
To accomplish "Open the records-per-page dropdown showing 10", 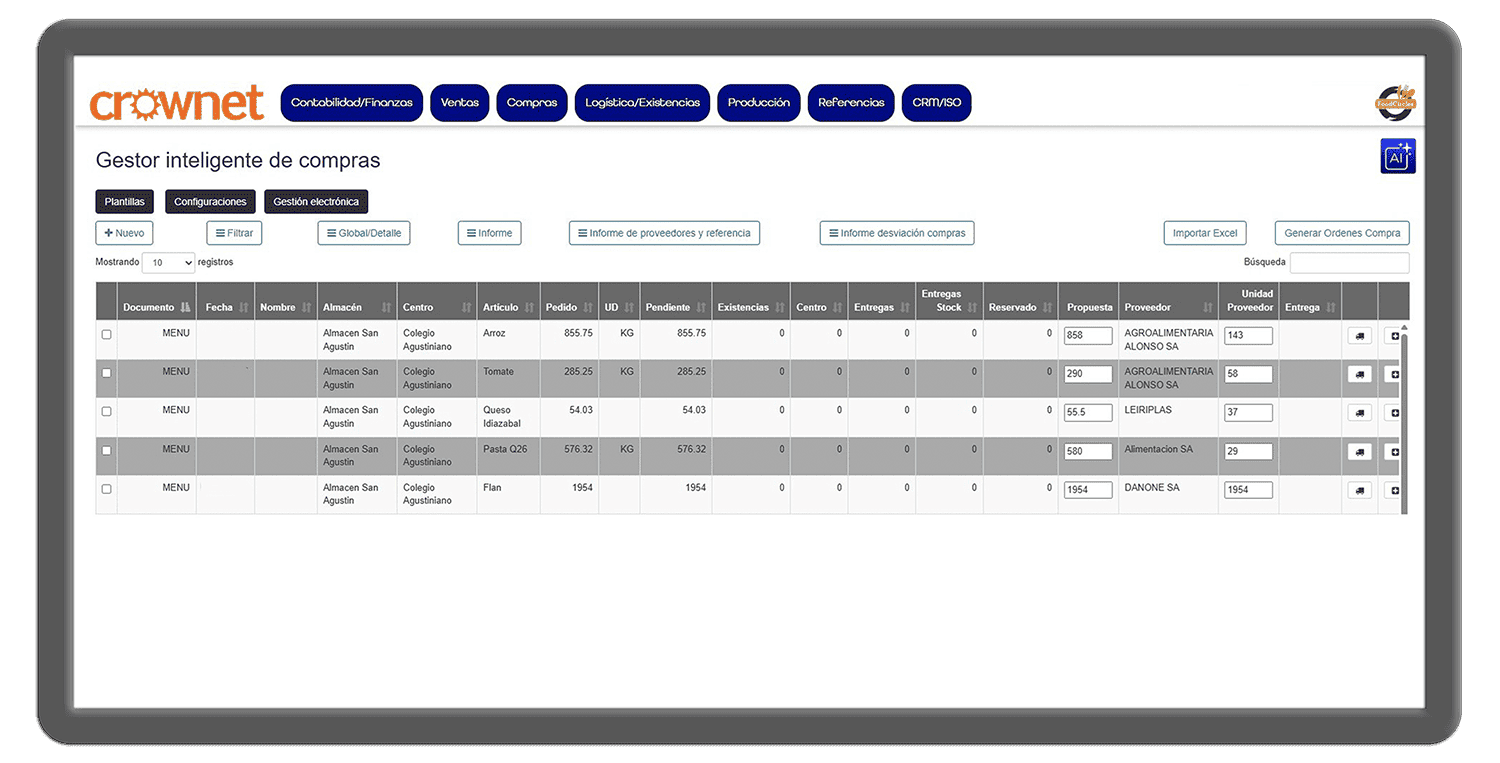I will tap(168, 263).
